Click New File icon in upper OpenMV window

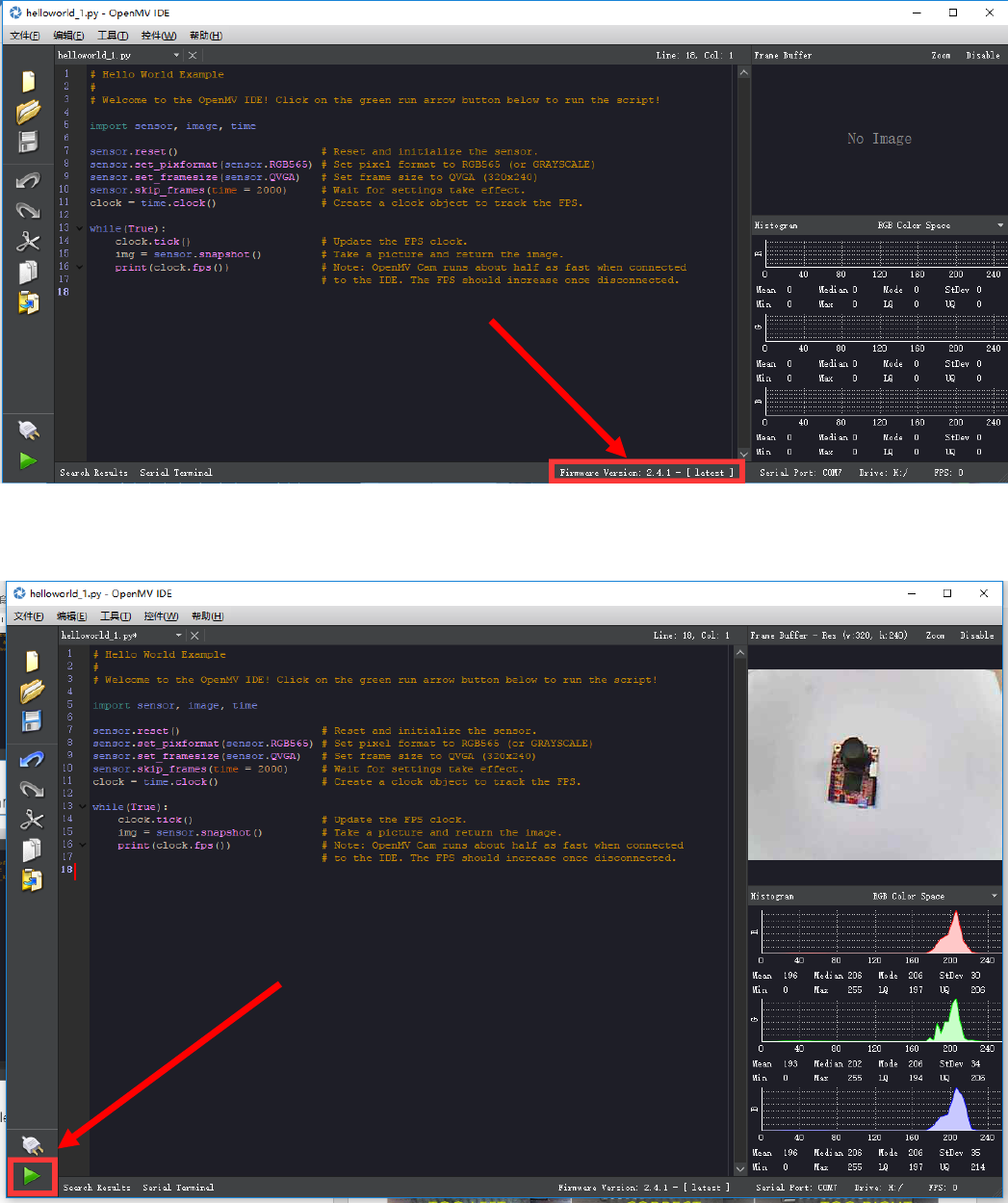(x=29, y=82)
